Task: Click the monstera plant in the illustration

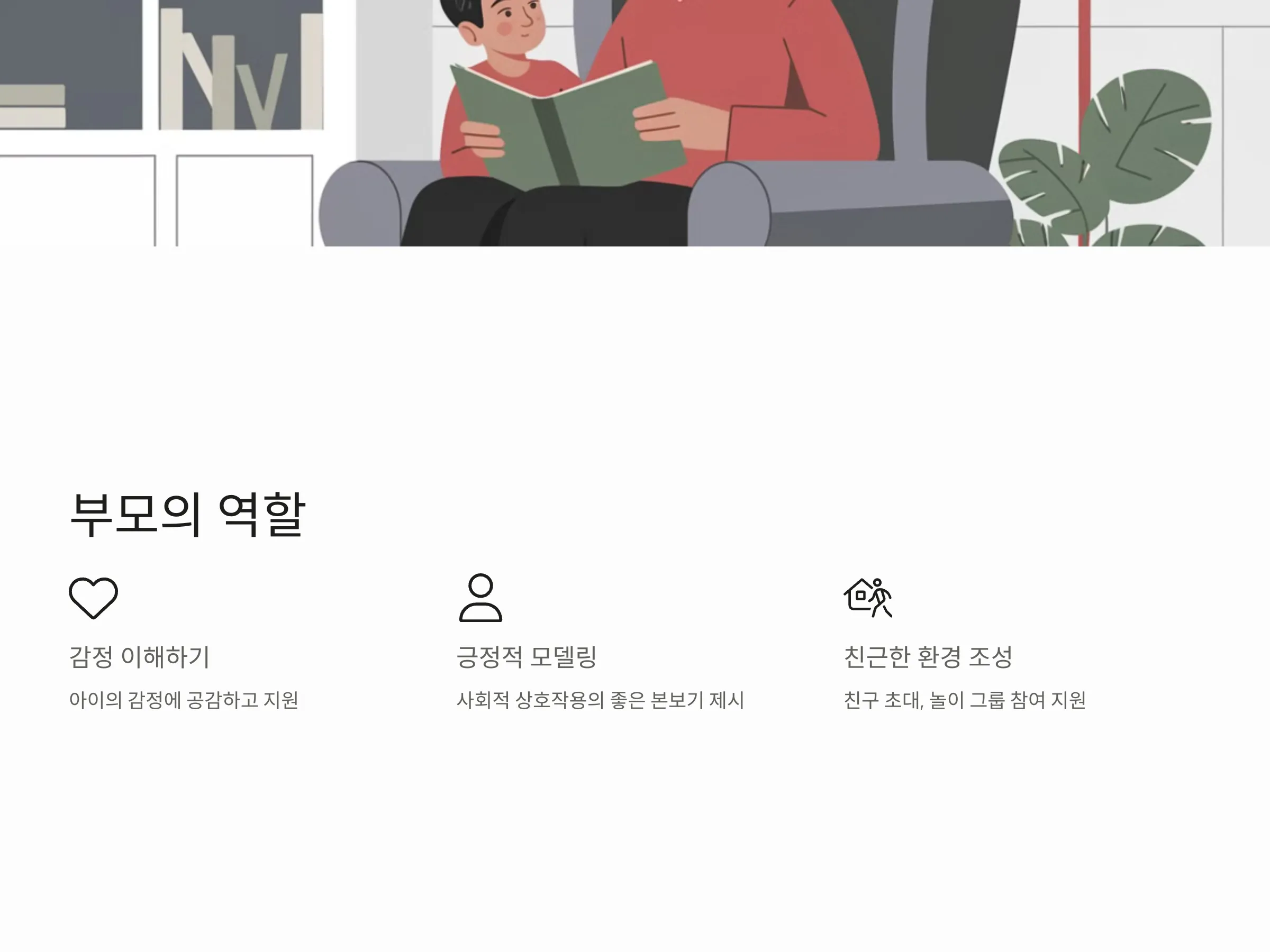Action: 1105,158
